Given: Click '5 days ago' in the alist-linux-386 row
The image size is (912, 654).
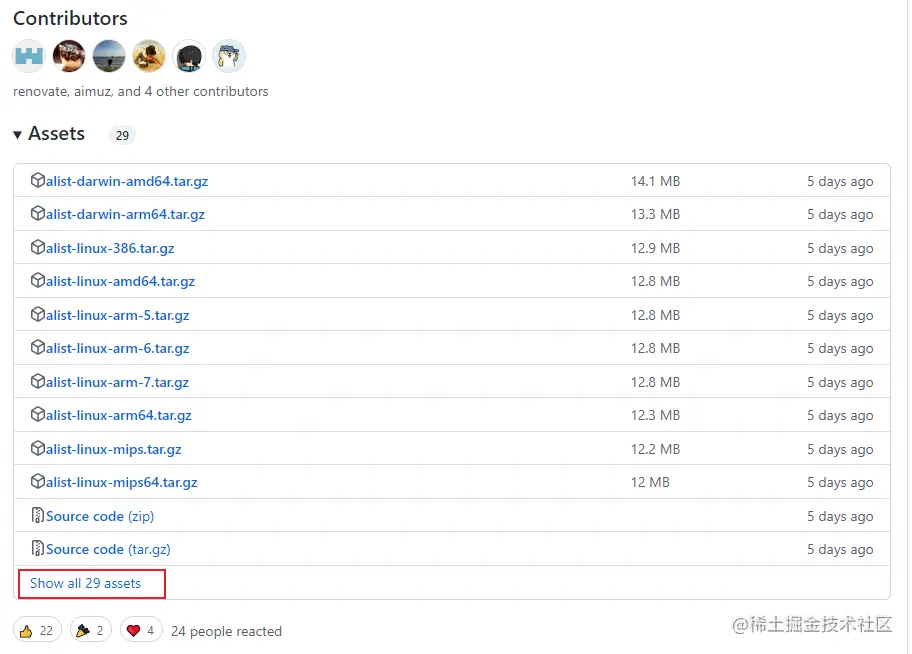Looking at the screenshot, I should coord(840,248).
